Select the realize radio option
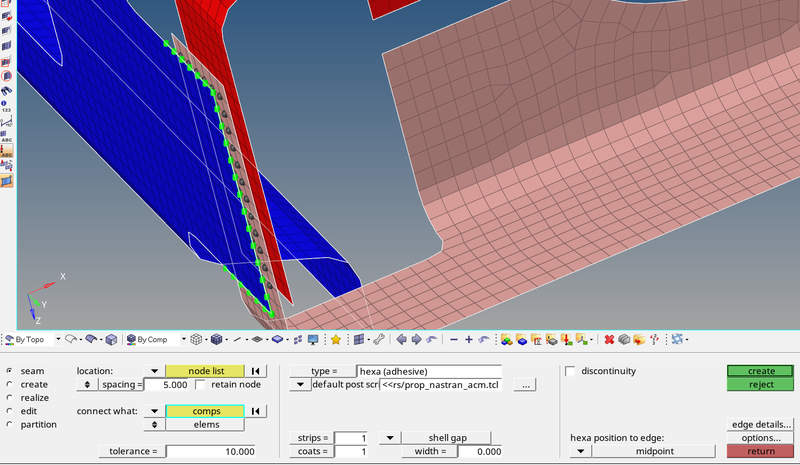Screen dimensions: 800x465 click(10, 398)
